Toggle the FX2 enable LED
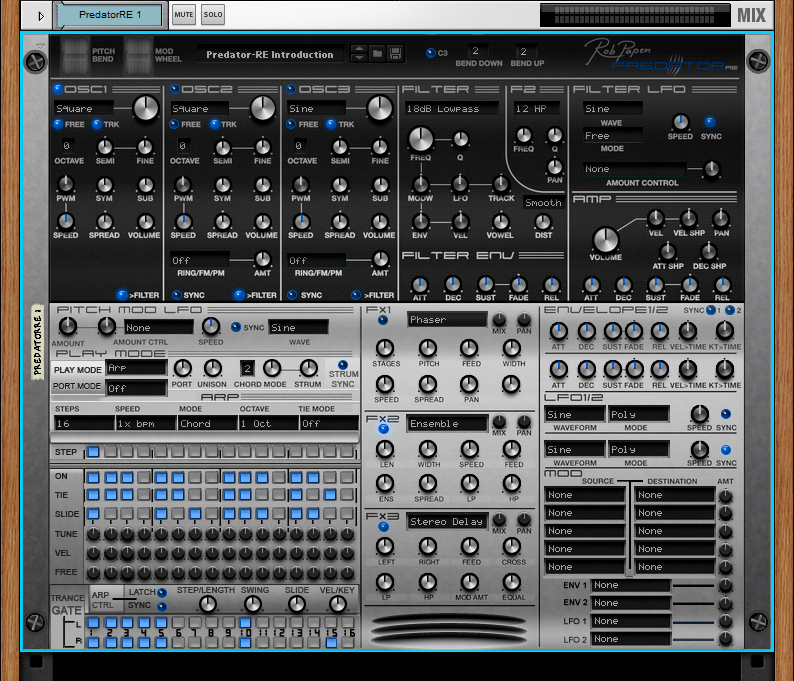 pyautogui.click(x=383, y=429)
